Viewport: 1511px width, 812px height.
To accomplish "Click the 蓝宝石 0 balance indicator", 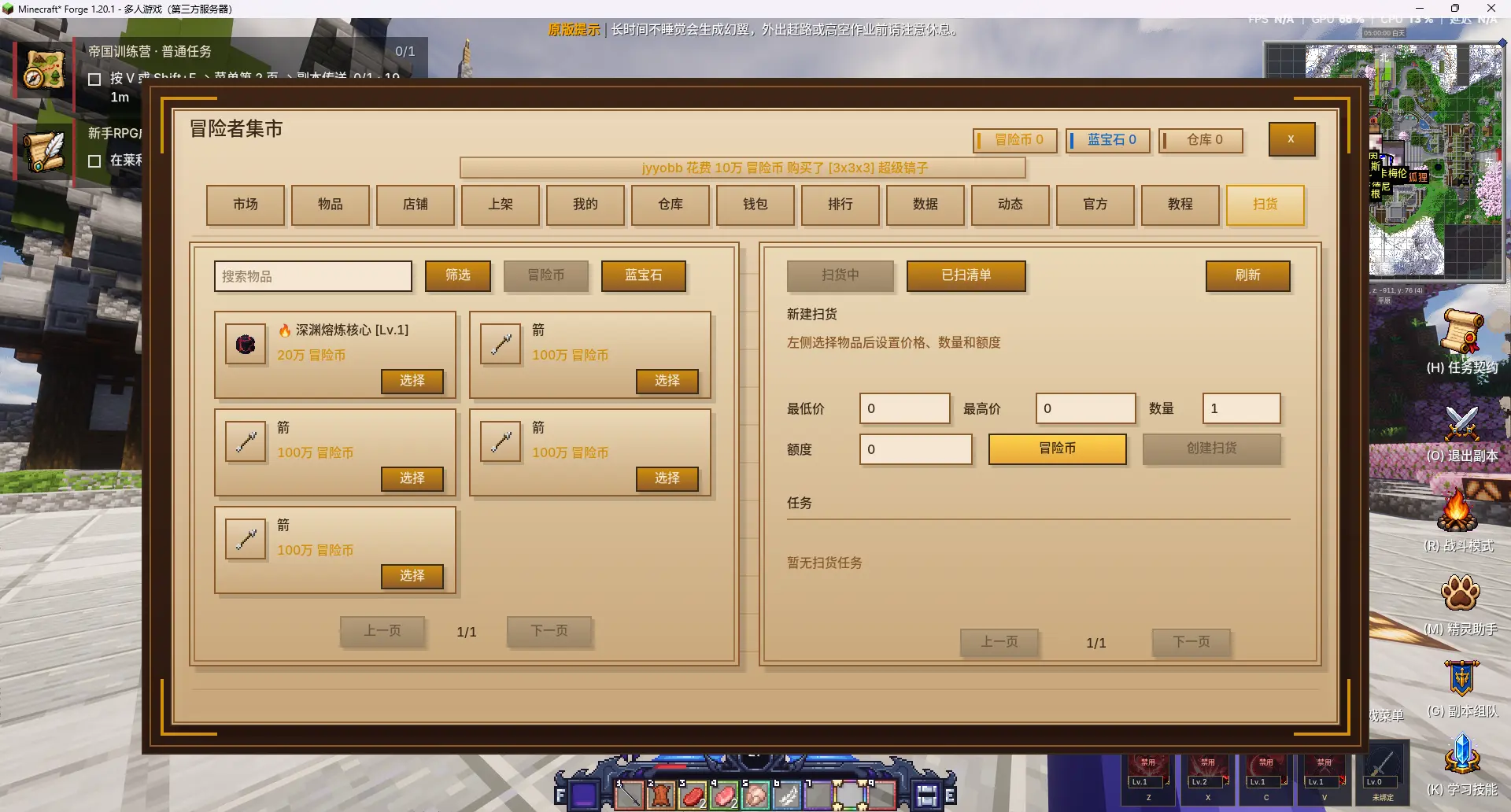I will point(1108,140).
